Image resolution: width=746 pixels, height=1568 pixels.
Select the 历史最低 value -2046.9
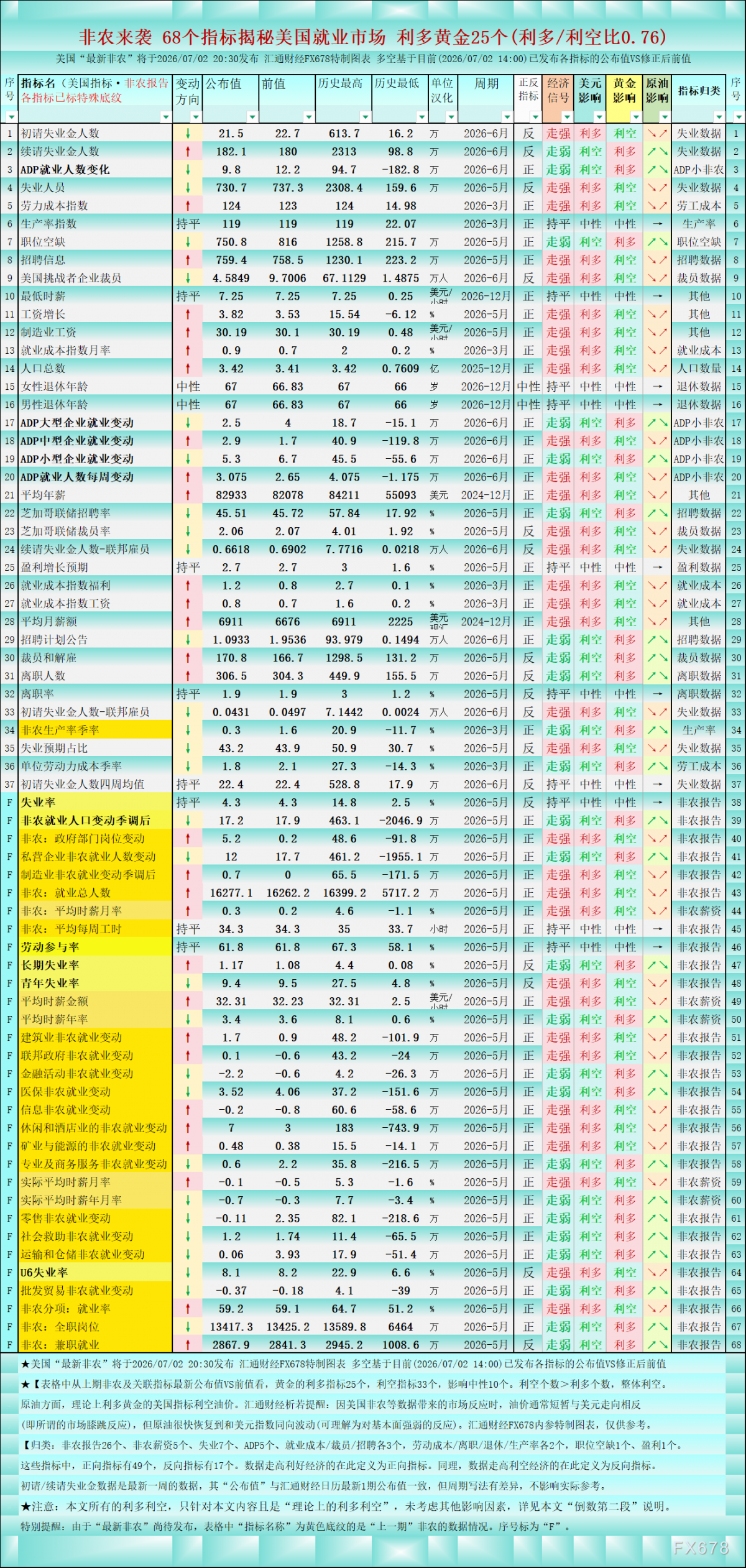[401, 821]
